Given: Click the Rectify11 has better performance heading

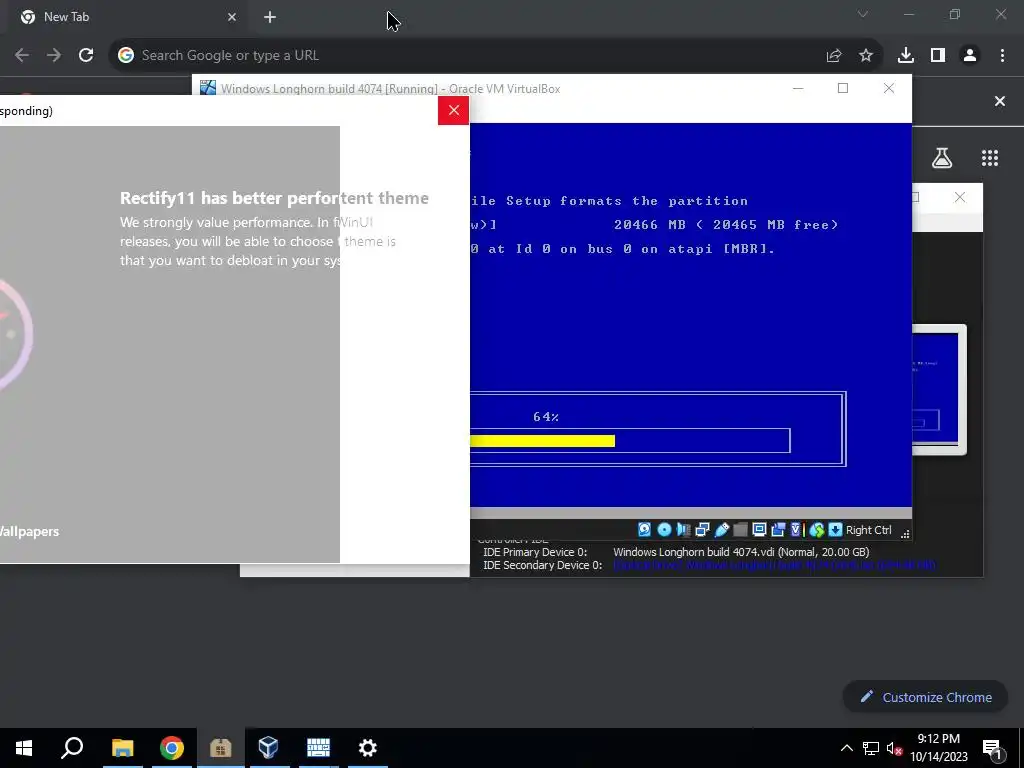Looking at the screenshot, I should (x=274, y=198).
